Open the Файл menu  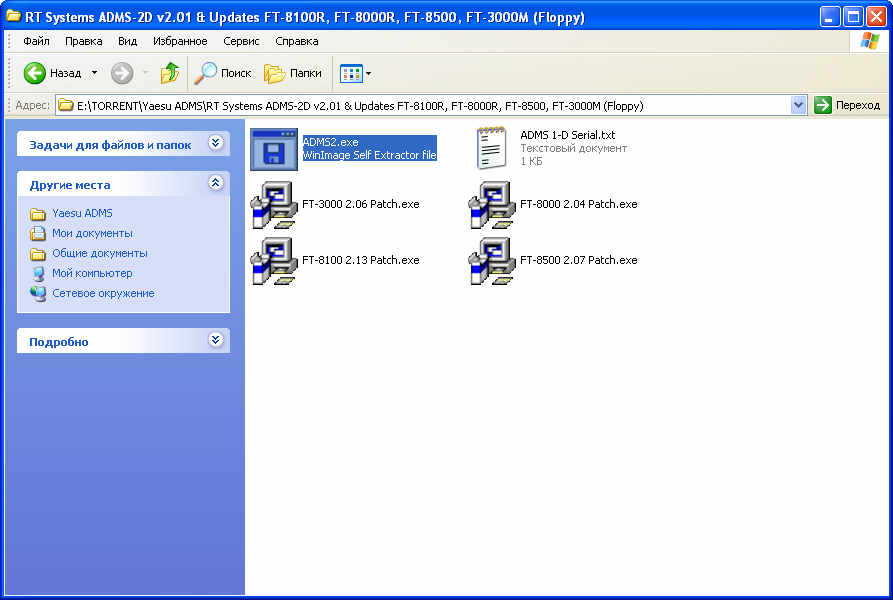coord(36,41)
